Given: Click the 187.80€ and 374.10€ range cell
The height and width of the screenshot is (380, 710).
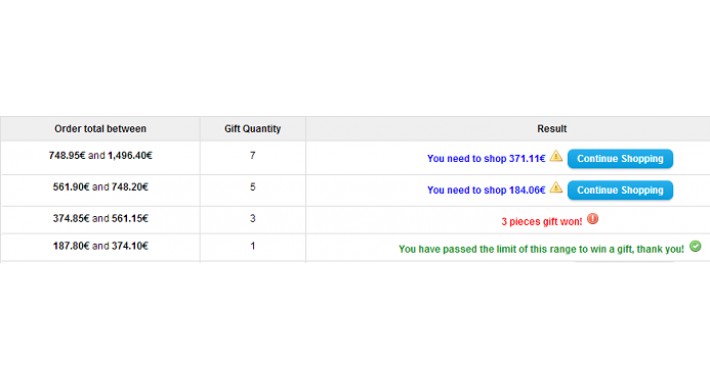Looking at the screenshot, I should [101, 246].
